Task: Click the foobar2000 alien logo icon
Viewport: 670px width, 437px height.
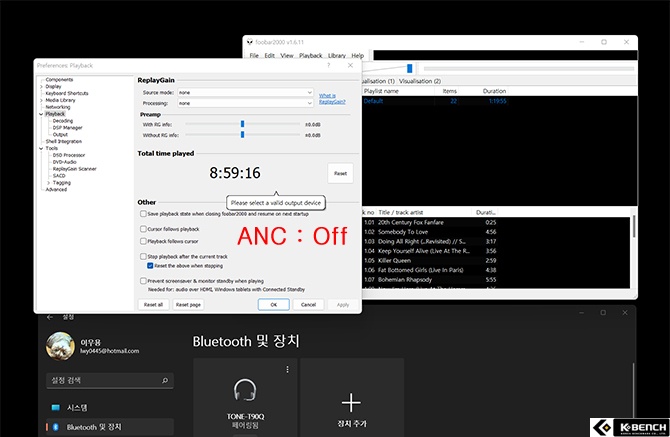Action: coord(250,42)
